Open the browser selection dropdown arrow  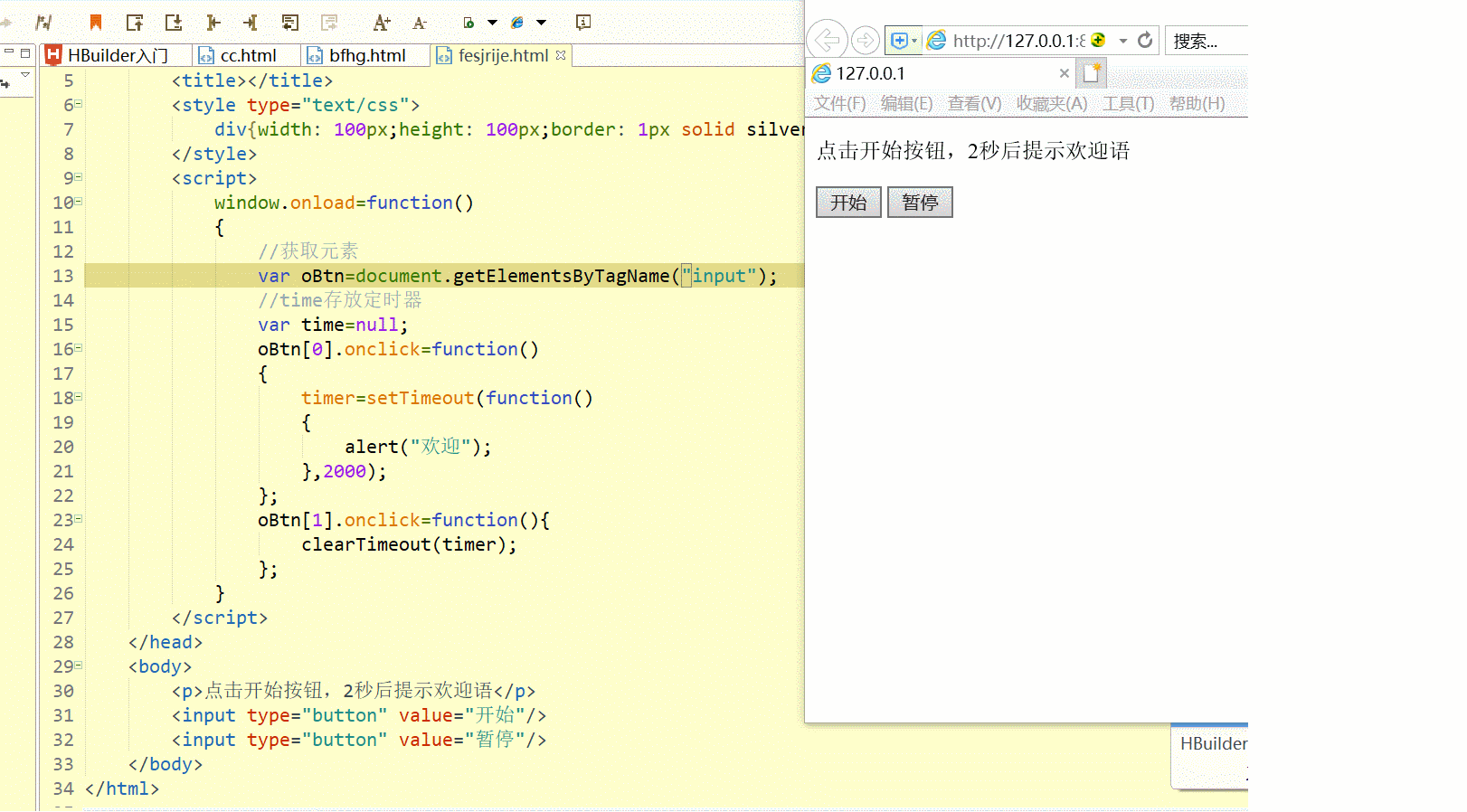coord(541,23)
